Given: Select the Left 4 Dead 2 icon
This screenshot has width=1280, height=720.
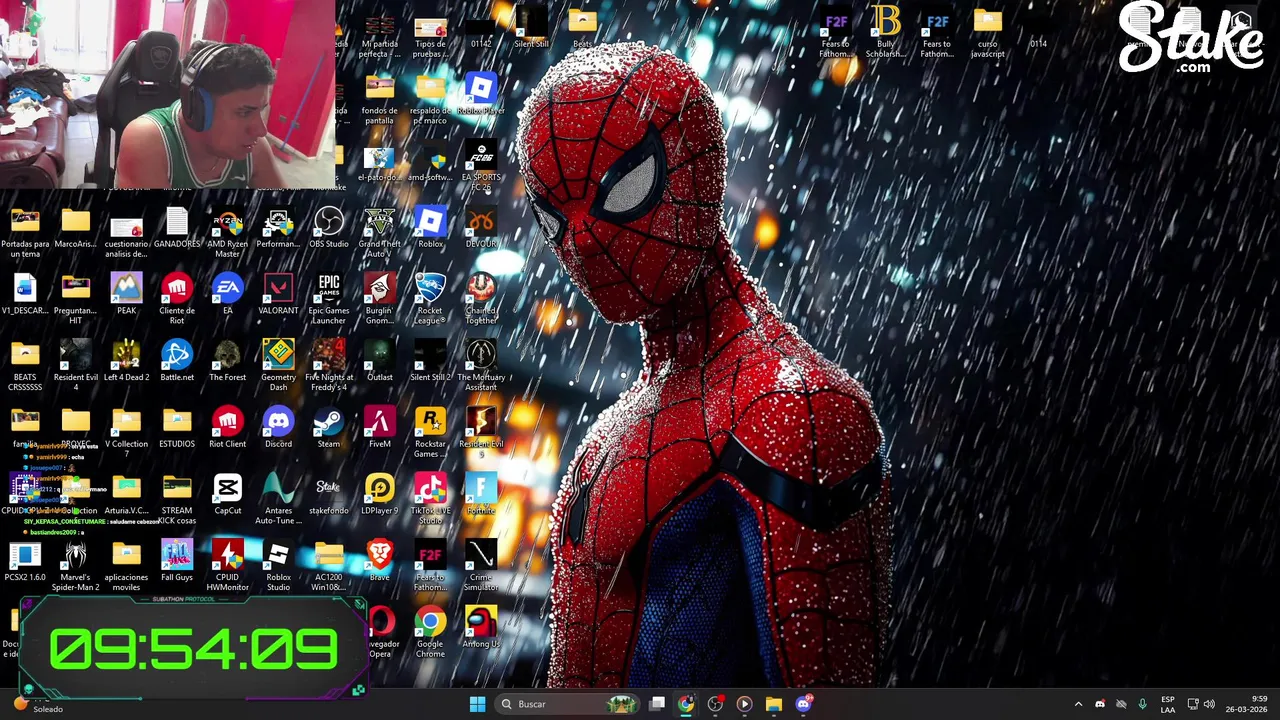Looking at the screenshot, I should (x=126, y=361).
